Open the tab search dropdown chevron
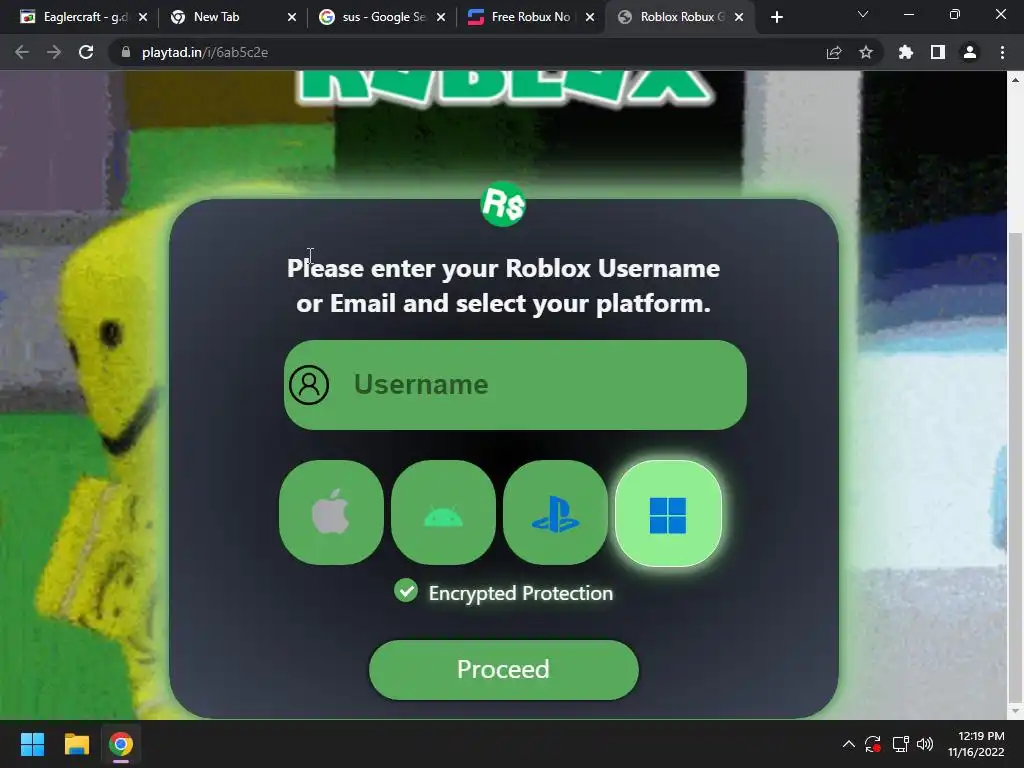The height and width of the screenshot is (768, 1024). point(863,14)
